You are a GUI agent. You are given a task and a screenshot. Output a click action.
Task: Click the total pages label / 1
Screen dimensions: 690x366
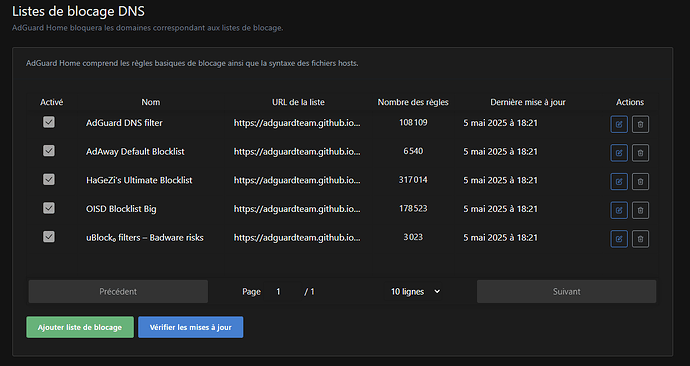tap(309, 292)
